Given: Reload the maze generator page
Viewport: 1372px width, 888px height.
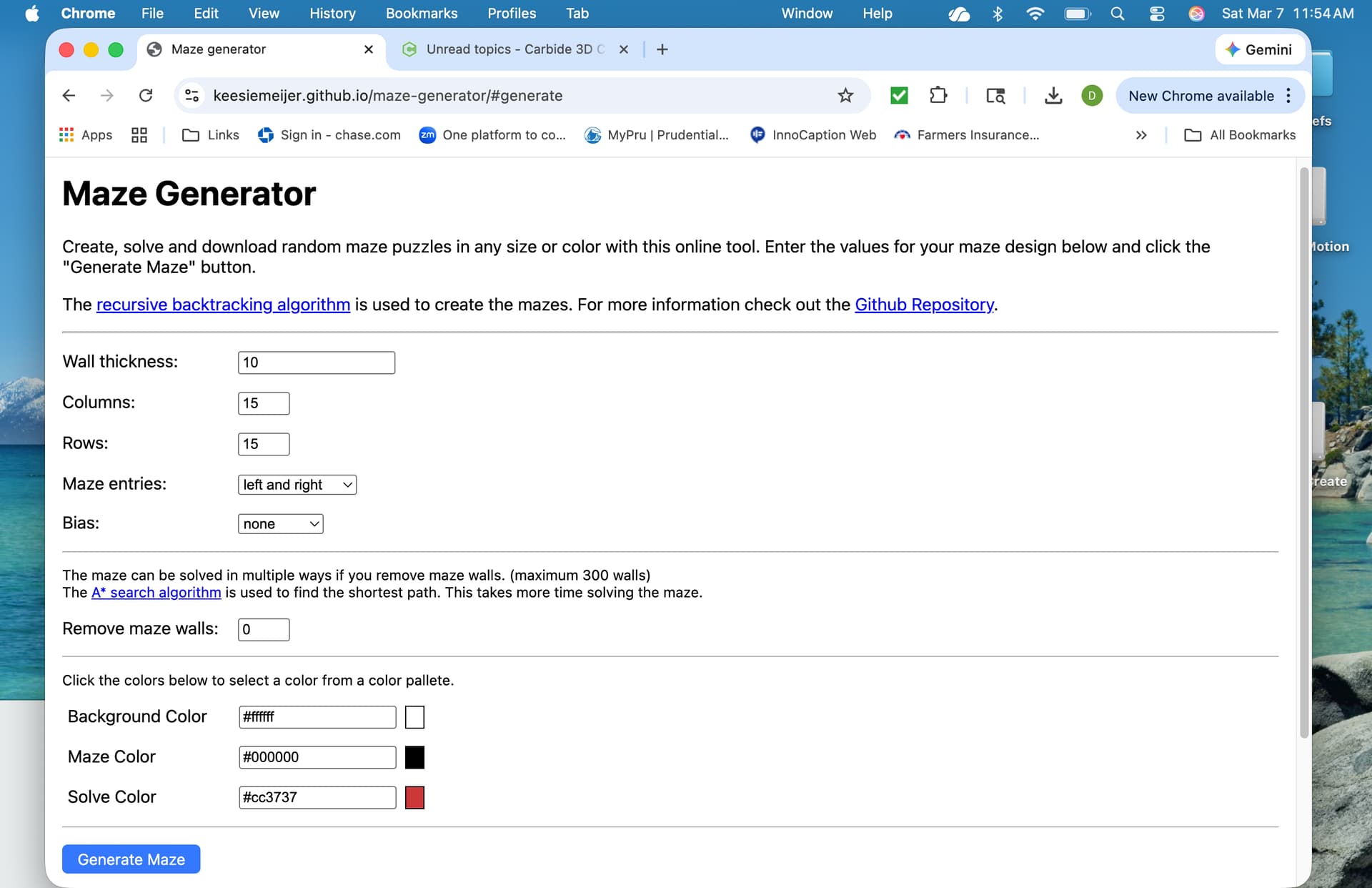Looking at the screenshot, I should click(146, 96).
